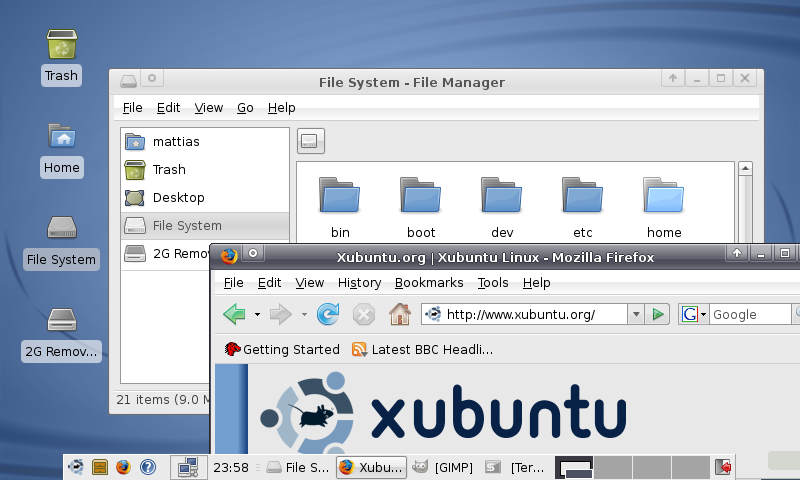Image resolution: width=800 pixels, height=480 pixels.
Task: Reload the page in Firefox
Action: 328,314
